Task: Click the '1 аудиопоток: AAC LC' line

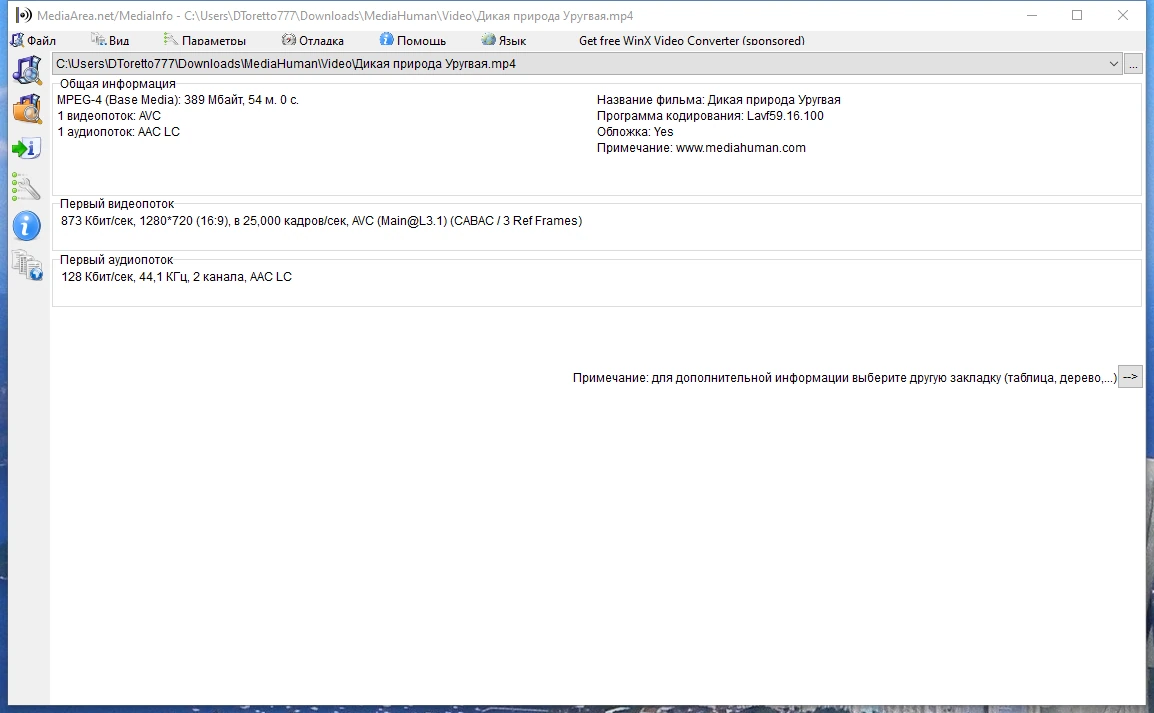Action: pos(118,132)
